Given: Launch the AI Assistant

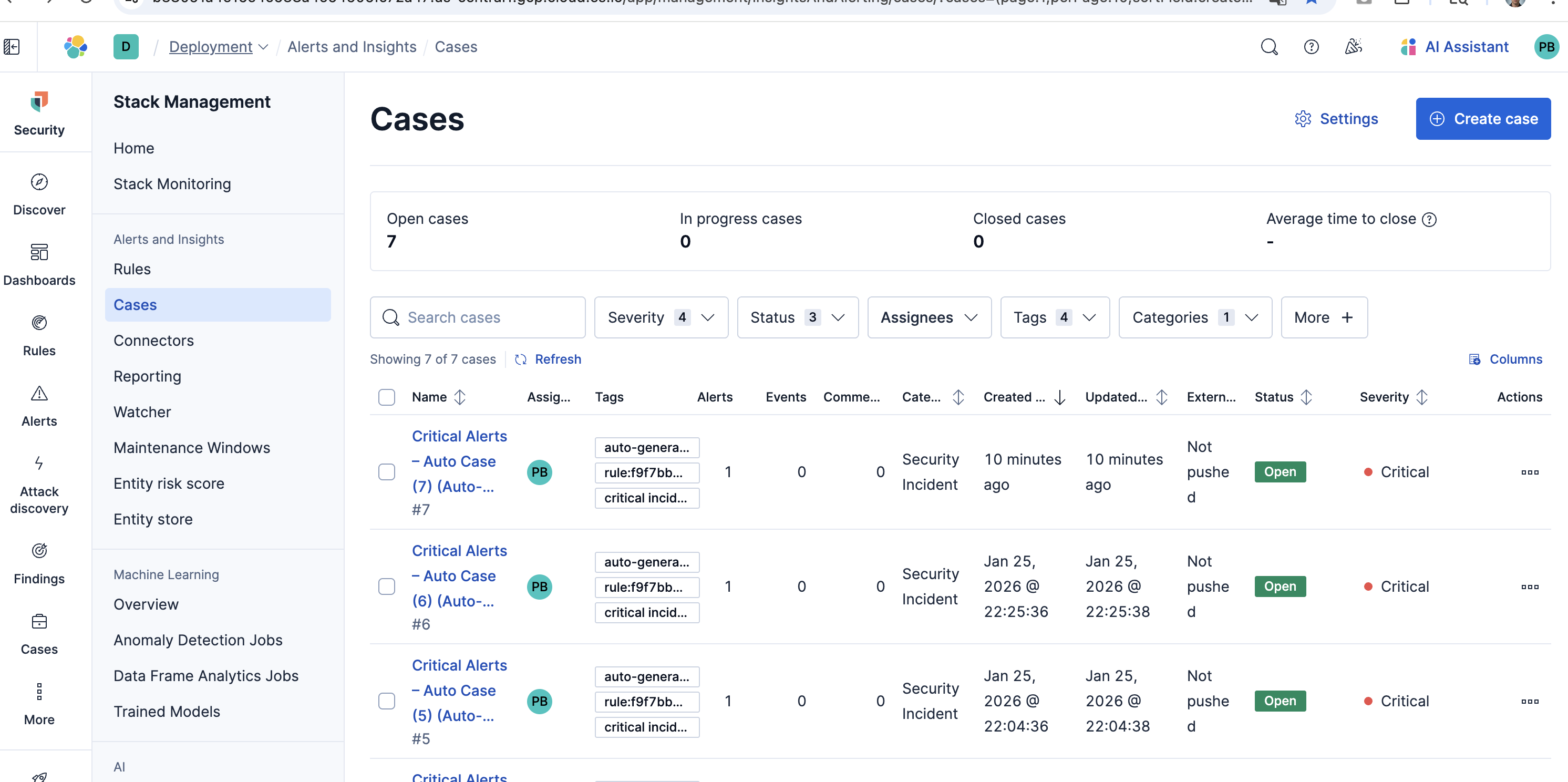Looking at the screenshot, I should [1454, 47].
